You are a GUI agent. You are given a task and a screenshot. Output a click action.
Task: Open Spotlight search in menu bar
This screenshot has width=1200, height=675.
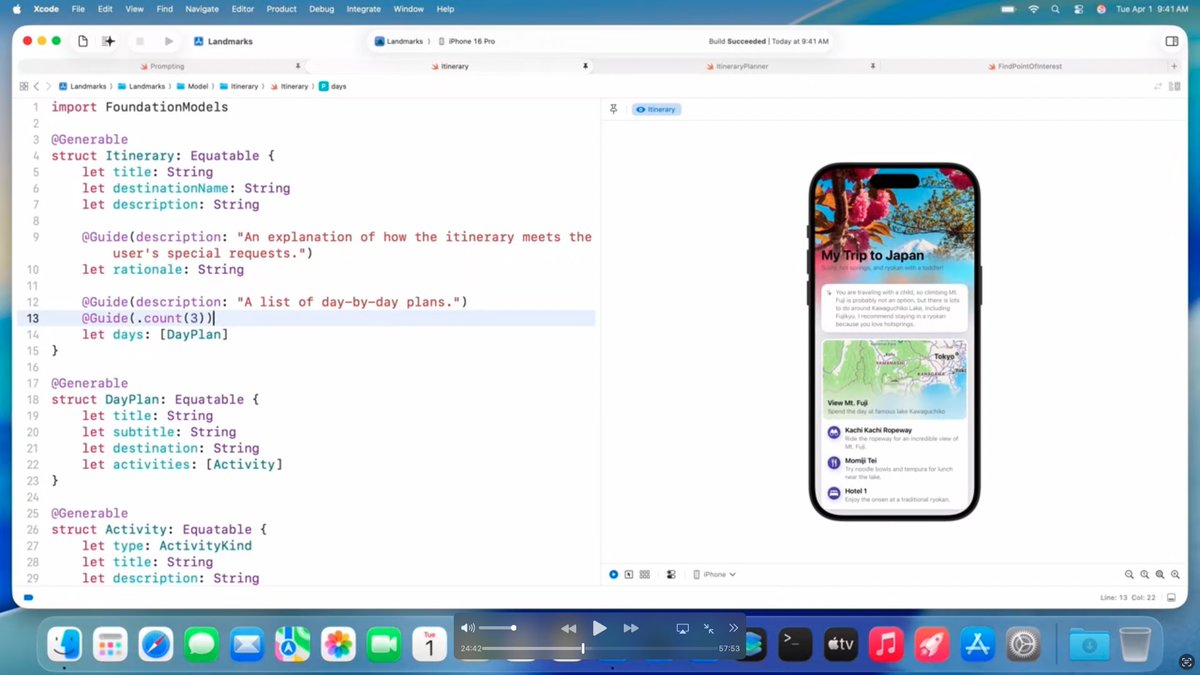click(x=1056, y=9)
